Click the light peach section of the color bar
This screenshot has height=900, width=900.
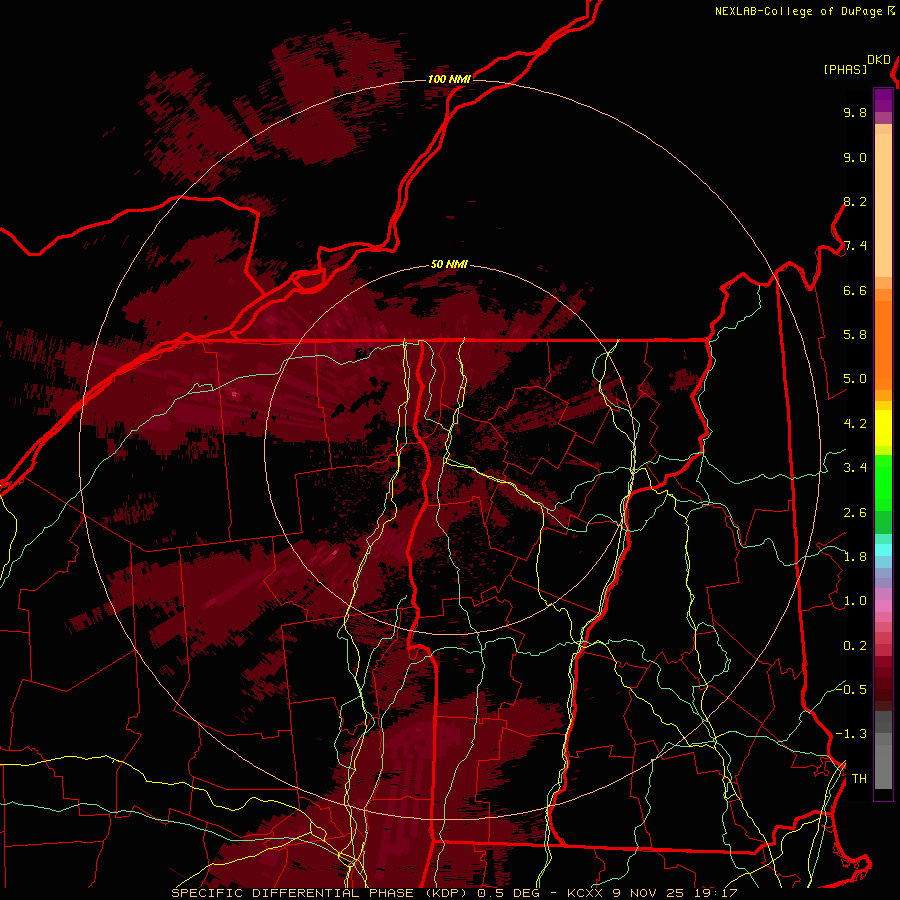coord(883,205)
